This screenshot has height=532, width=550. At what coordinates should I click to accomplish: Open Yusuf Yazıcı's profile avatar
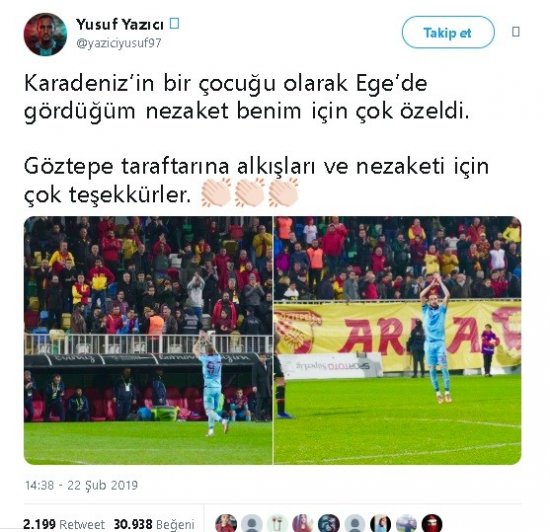pos(45,35)
